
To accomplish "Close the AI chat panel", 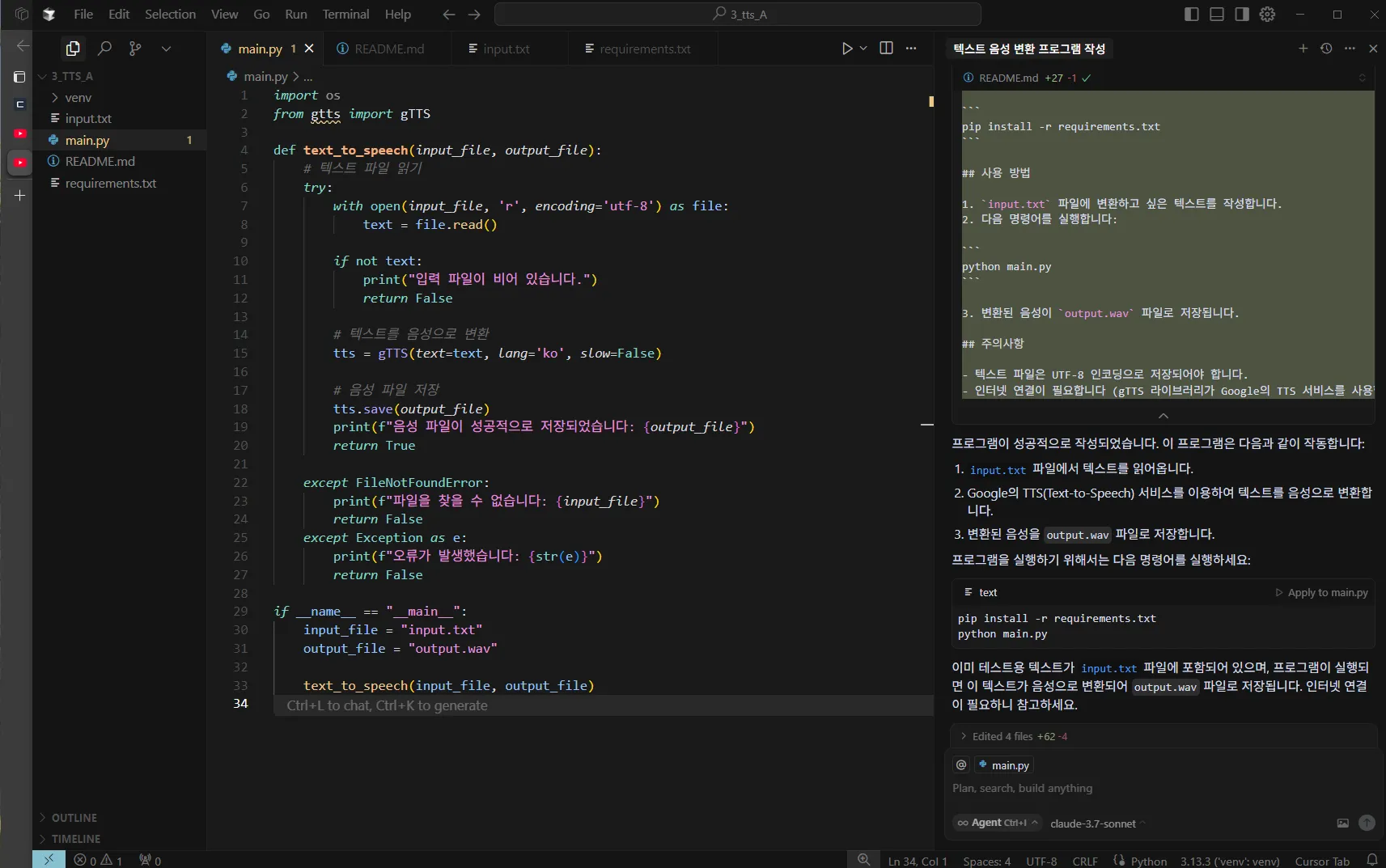I will coord(1373,49).
